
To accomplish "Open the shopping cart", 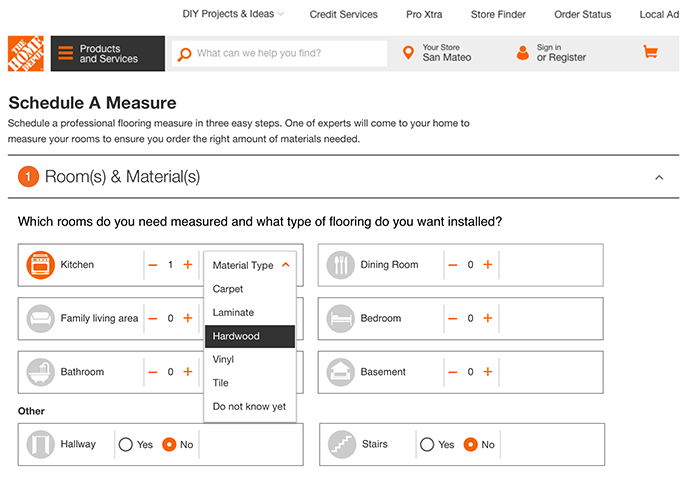I will (x=650, y=52).
